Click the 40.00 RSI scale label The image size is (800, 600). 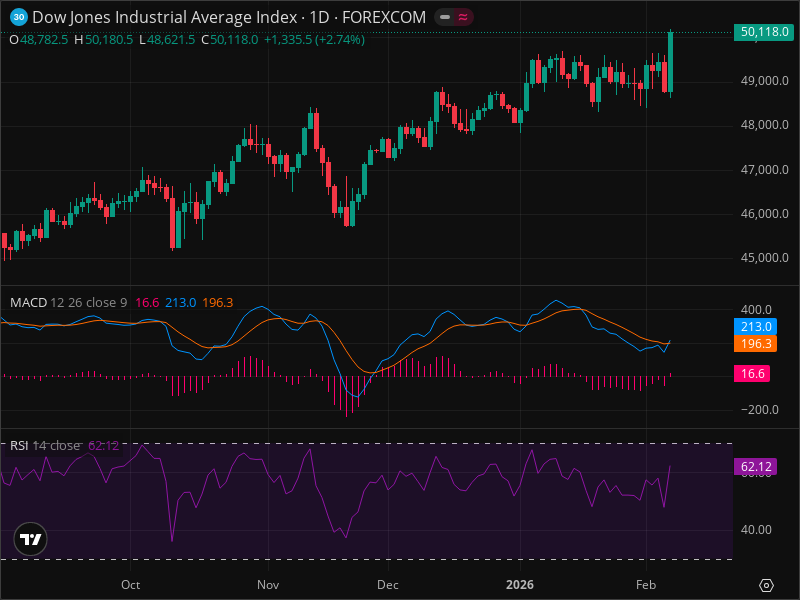pos(756,530)
